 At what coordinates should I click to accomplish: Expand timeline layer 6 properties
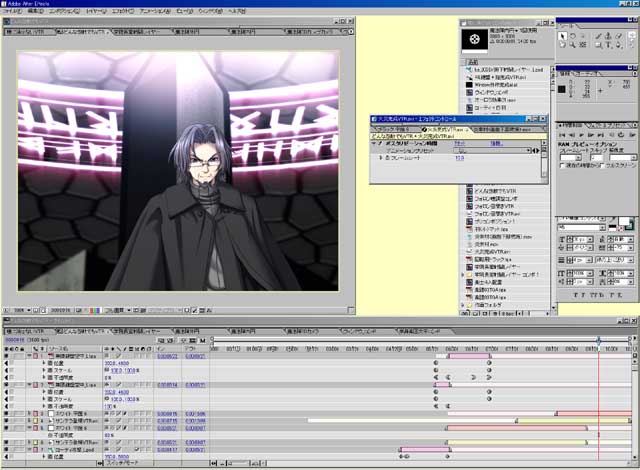(x=29, y=442)
